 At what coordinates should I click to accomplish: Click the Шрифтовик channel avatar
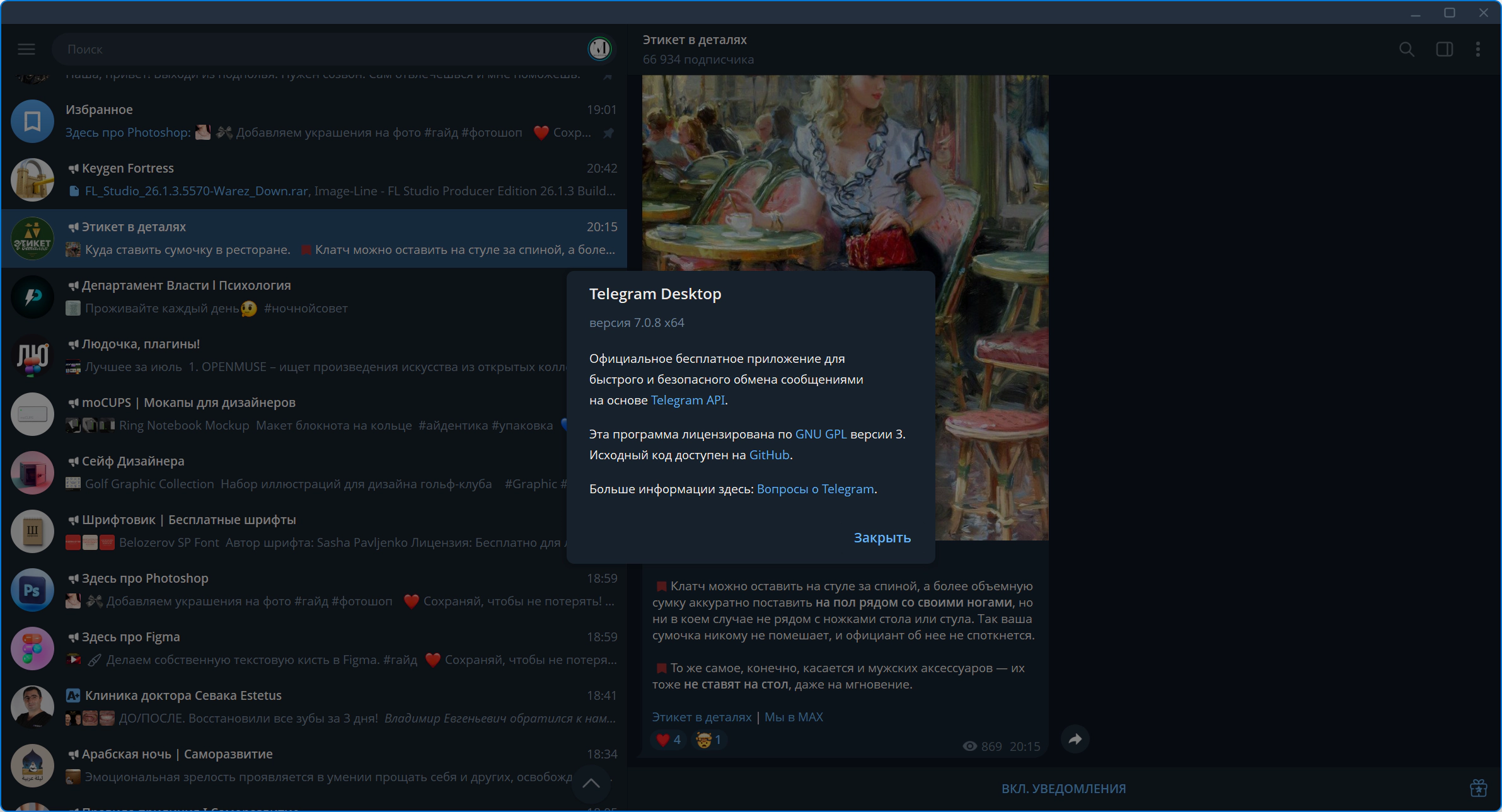coord(33,531)
